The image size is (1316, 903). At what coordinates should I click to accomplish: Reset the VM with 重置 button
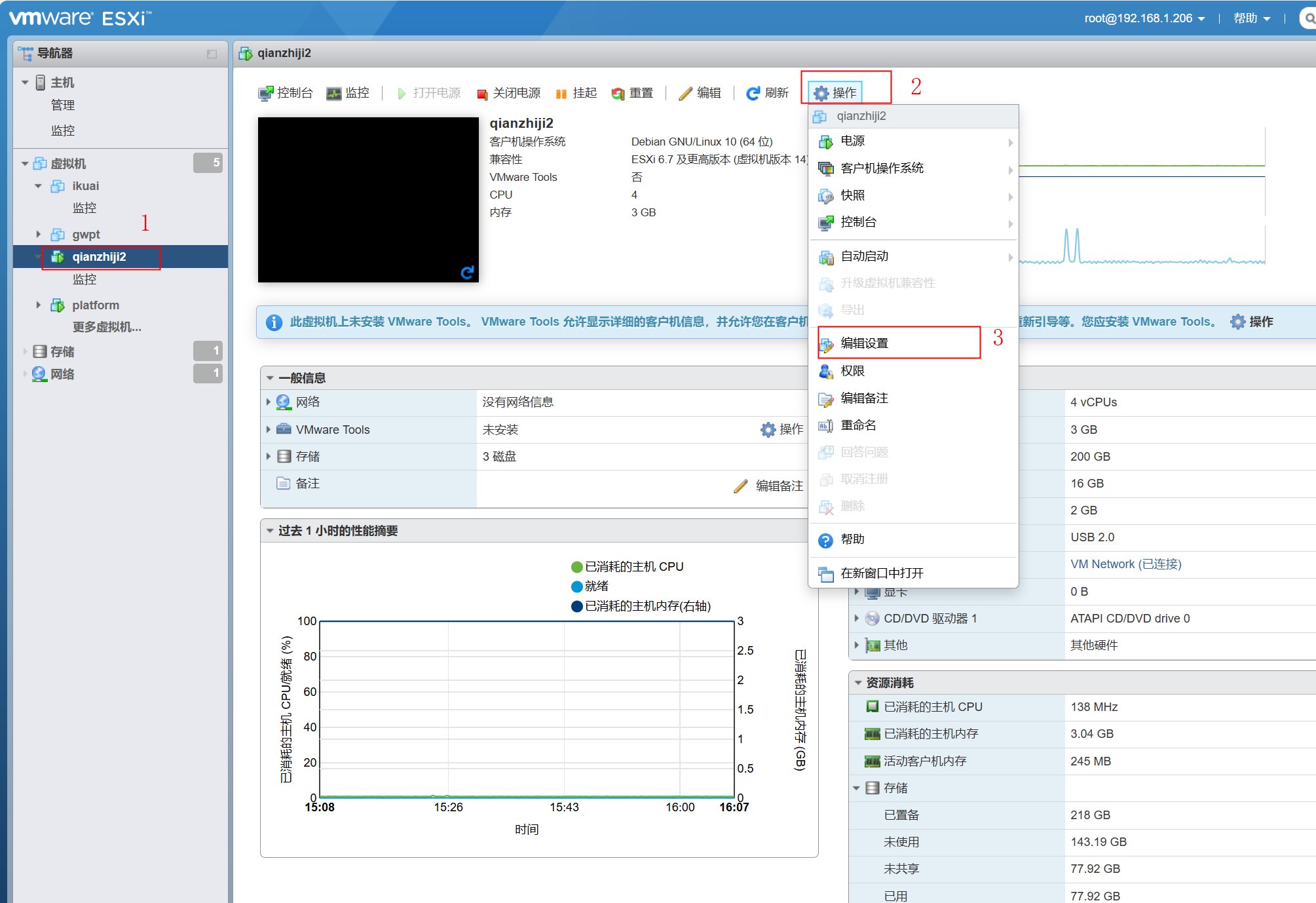point(632,93)
